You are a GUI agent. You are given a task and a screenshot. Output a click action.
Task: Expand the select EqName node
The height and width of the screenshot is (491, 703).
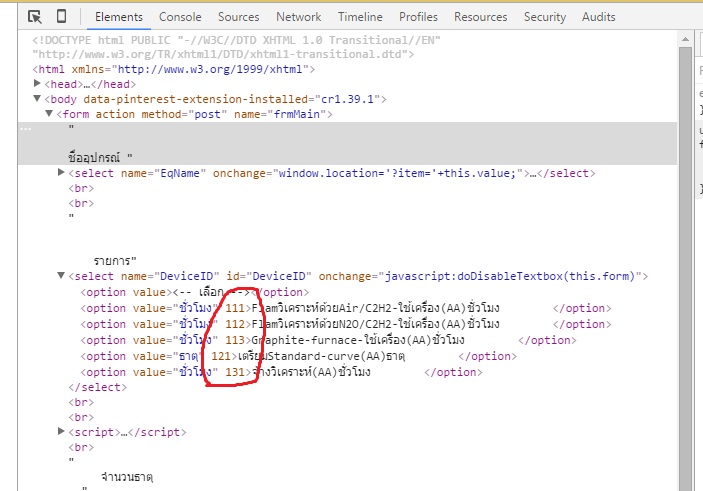click(x=61, y=172)
